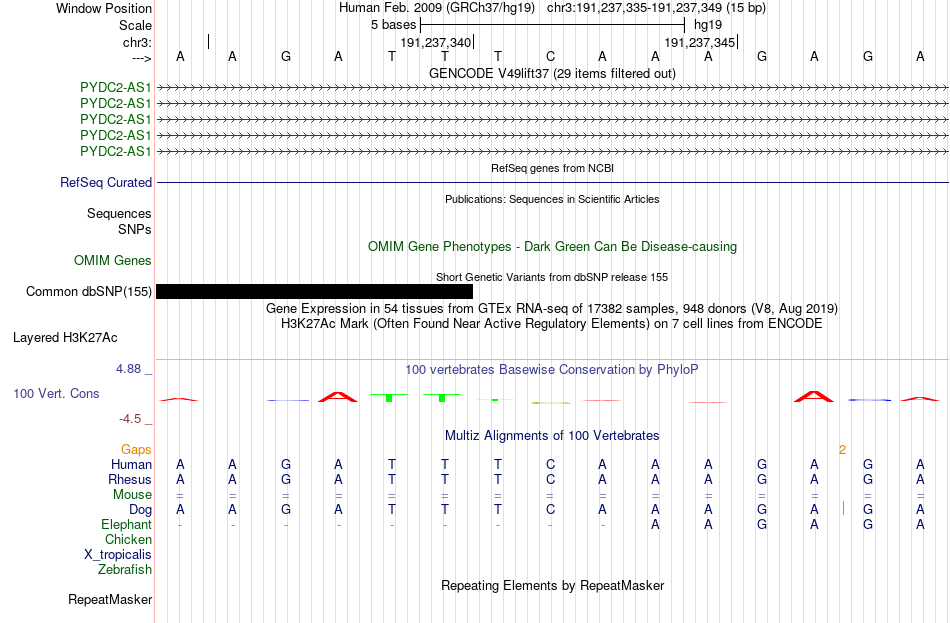Click the 5 bases scale bar line

tap(553, 25)
